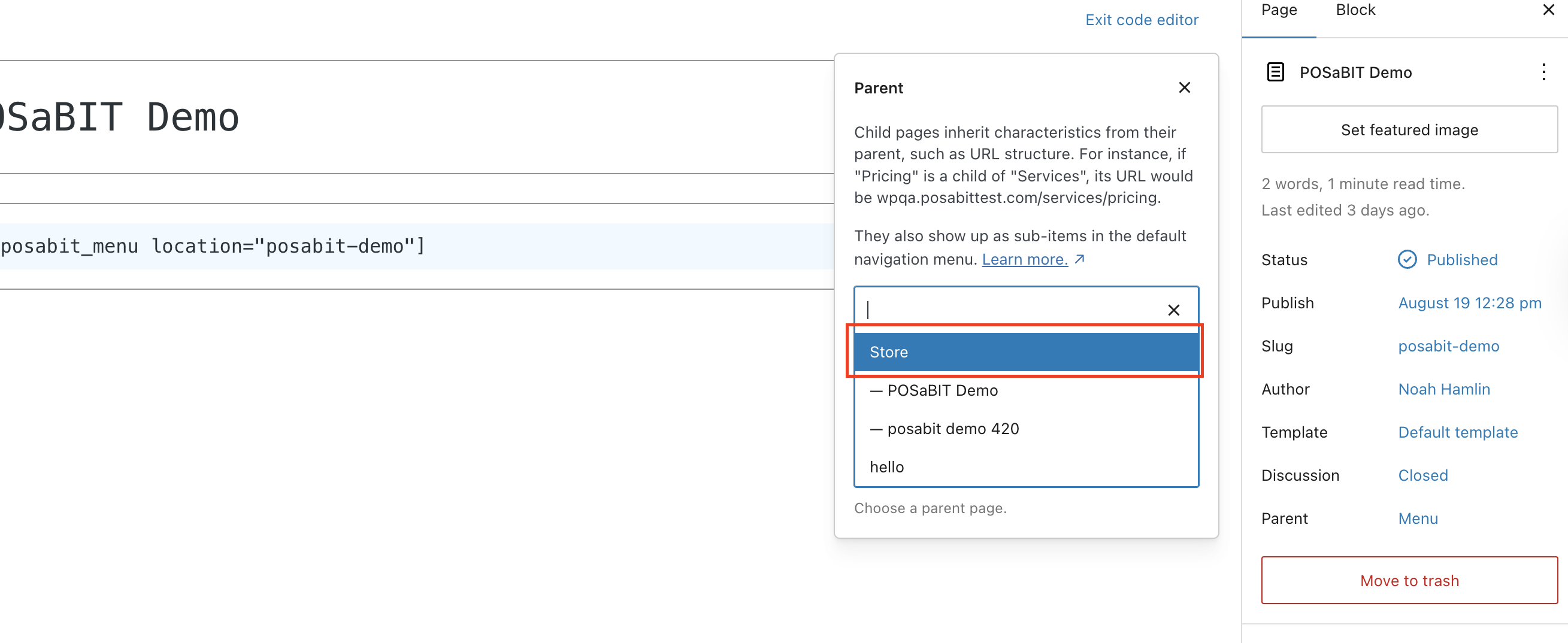This screenshot has height=643, width=1568.
Task: Move the page to trash
Action: coord(1409,580)
